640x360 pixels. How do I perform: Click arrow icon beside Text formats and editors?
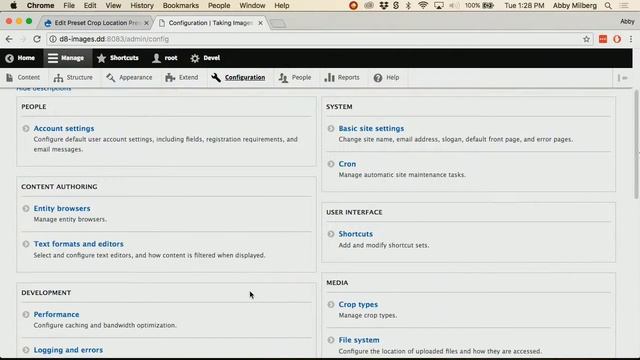coord(26,244)
